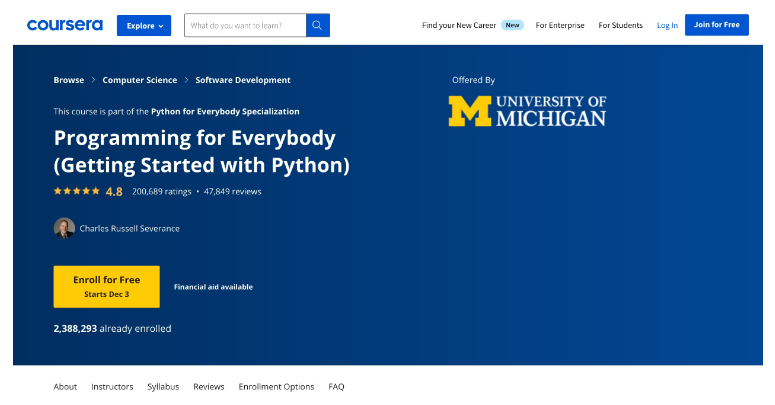Open Financial aid available link
This screenshot has width=775, height=405.
coord(214,287)
